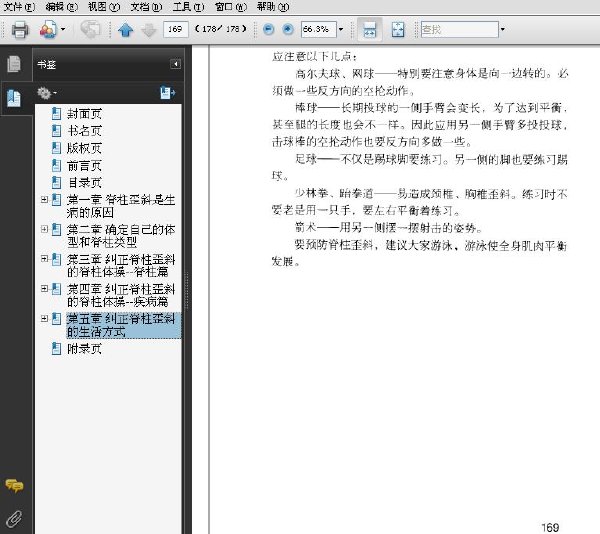Click page total indicator (178/178)
600x534 pixels.
tap(220, 29)
